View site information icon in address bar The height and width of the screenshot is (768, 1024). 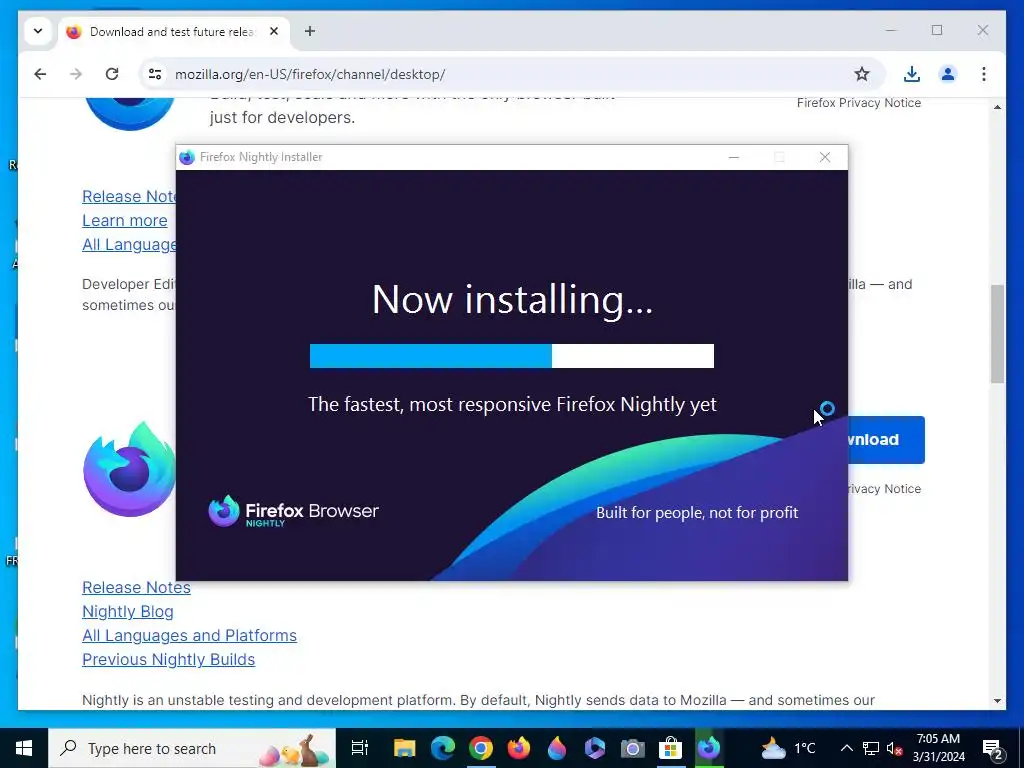[x=155, y=74]
